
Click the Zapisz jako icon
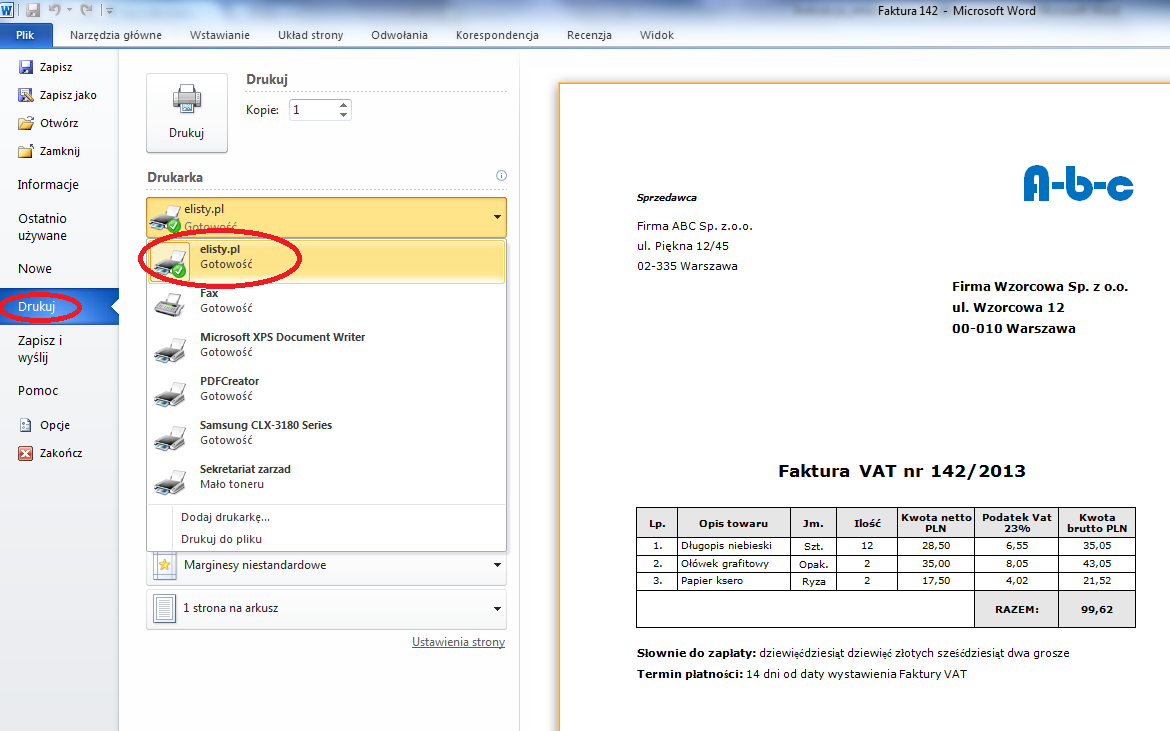(26, 95)
